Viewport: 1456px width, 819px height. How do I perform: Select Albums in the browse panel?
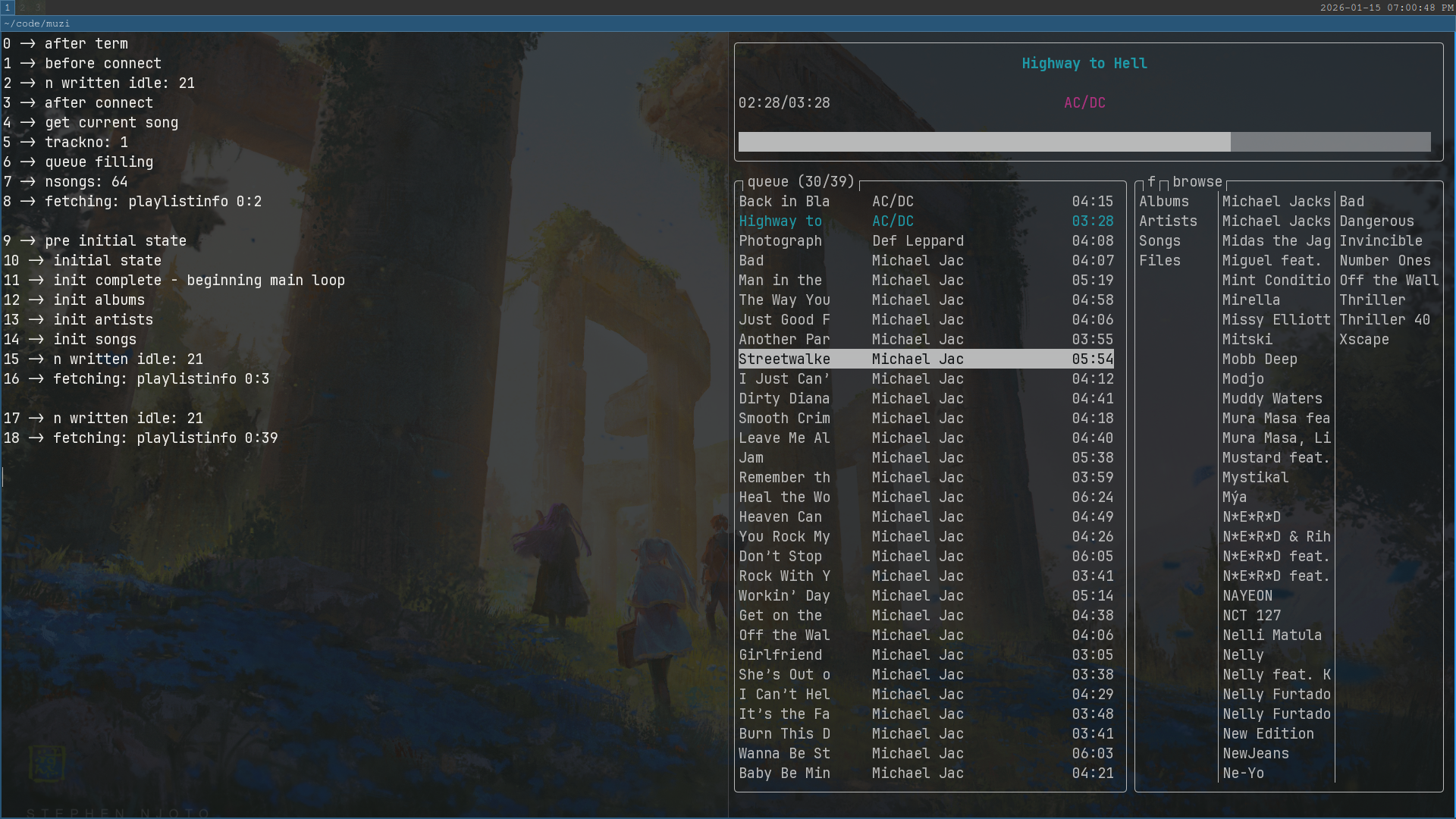[1163, 202]
